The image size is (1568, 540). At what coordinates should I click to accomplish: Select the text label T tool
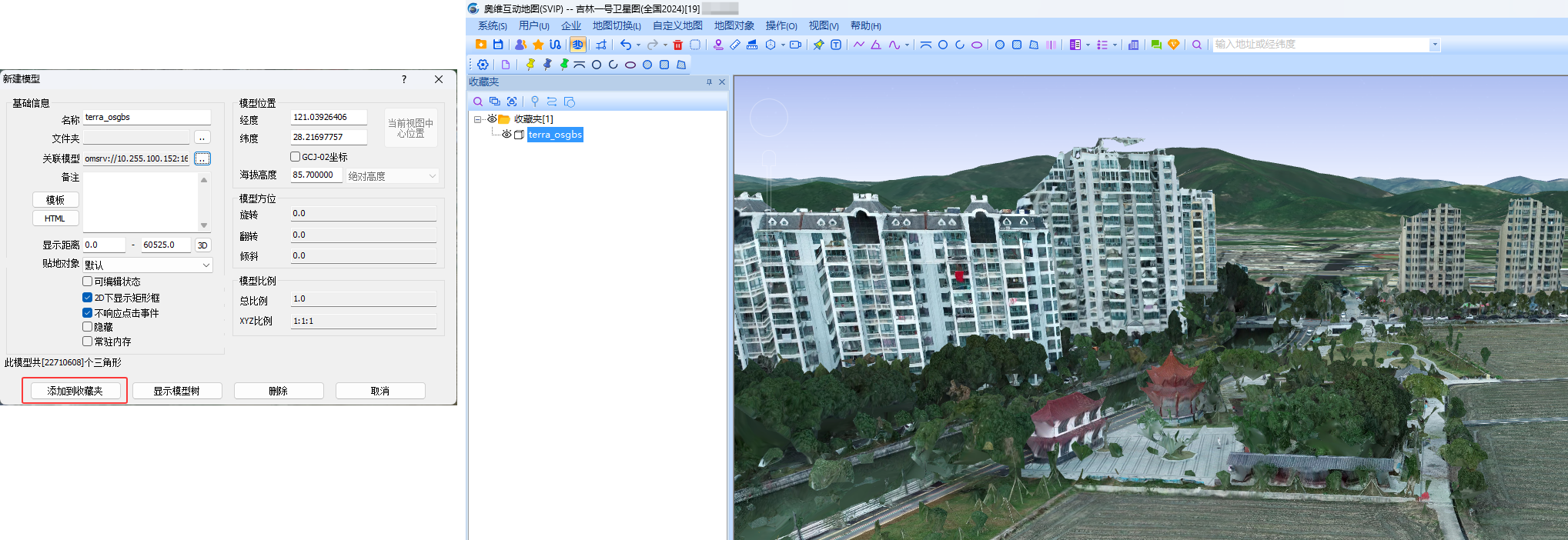point(835,45)
